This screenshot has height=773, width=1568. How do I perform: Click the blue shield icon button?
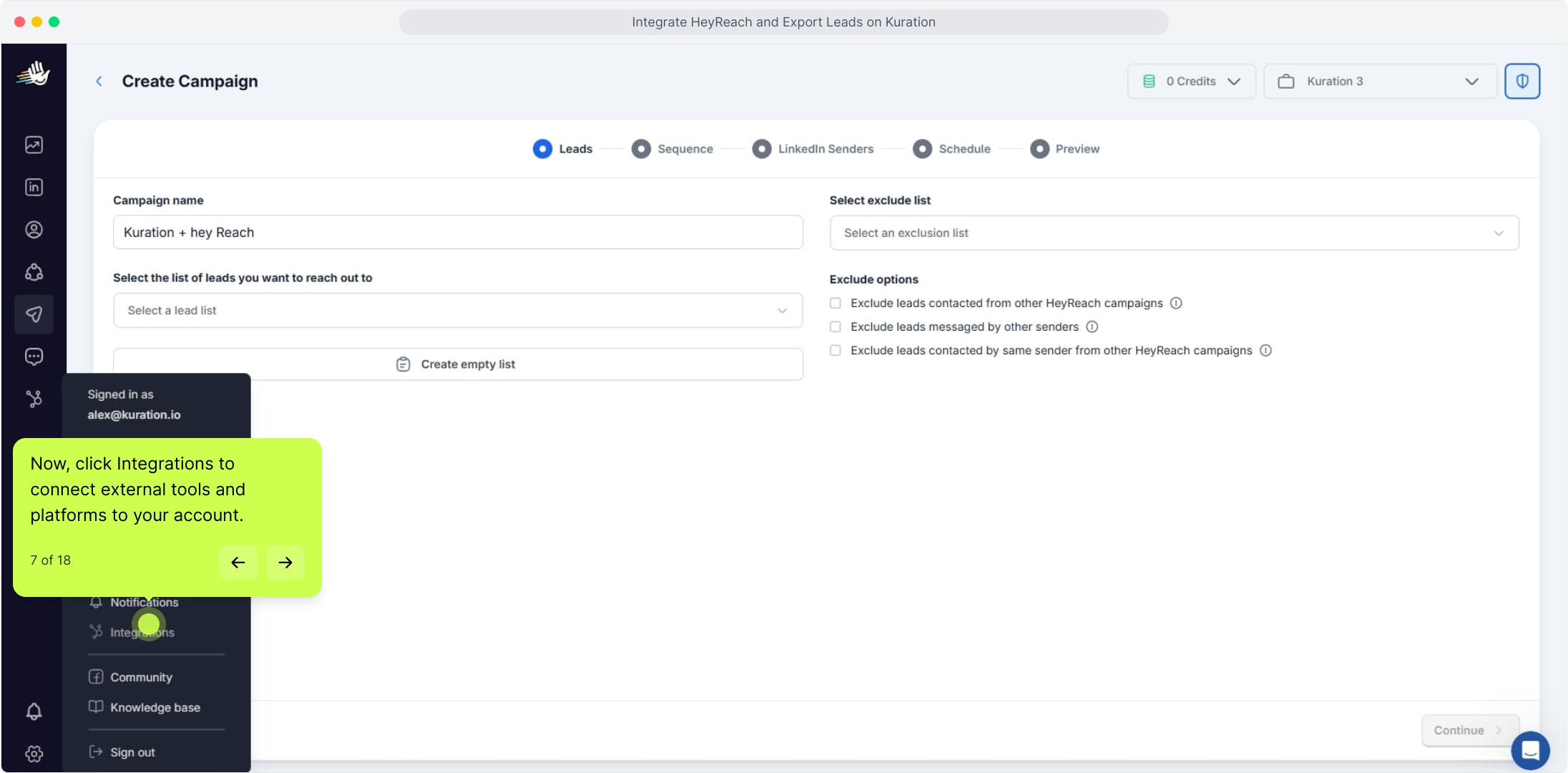[1522, 81]
